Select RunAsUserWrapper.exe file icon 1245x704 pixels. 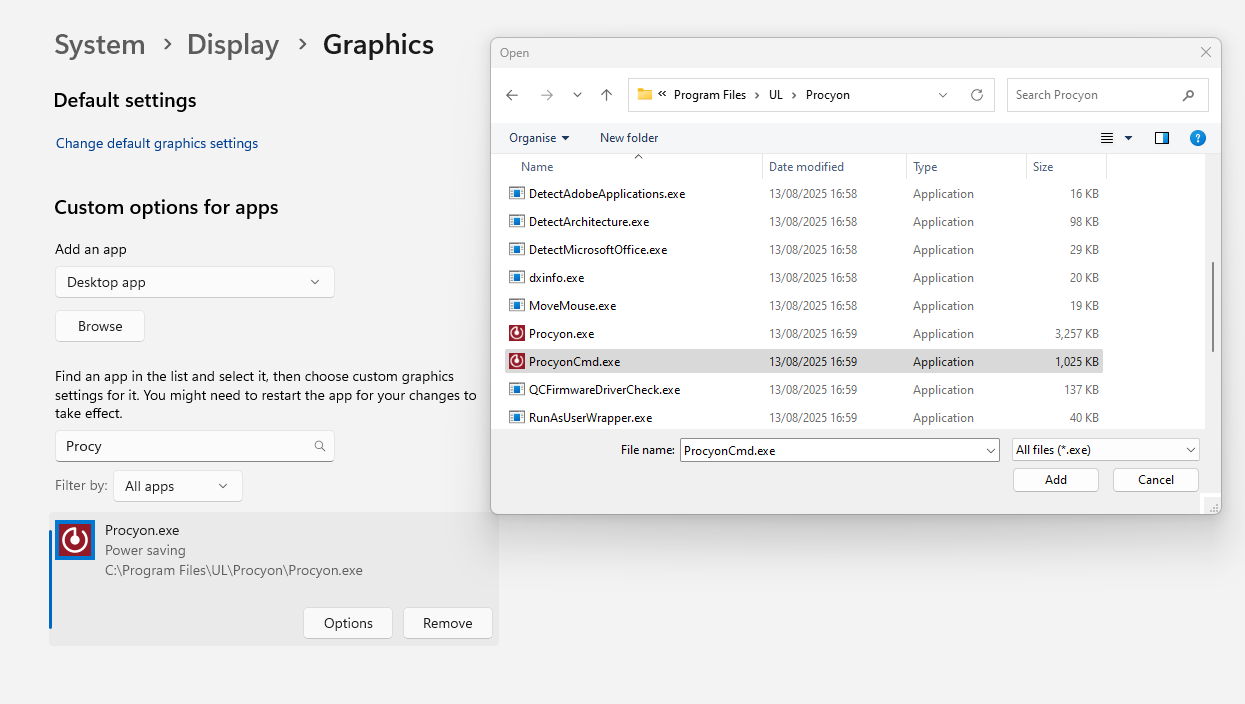517,417
